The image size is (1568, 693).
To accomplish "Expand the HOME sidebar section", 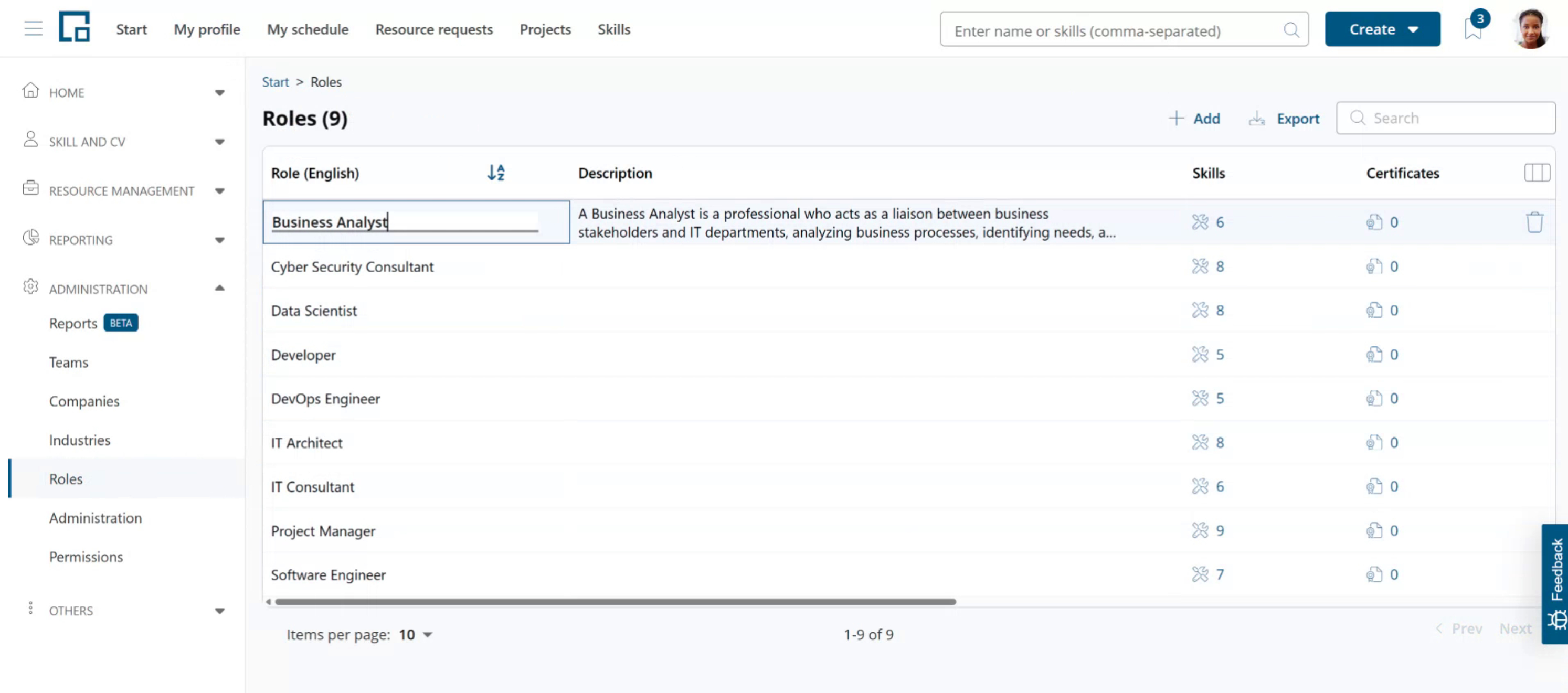I will tap(220, 93).
